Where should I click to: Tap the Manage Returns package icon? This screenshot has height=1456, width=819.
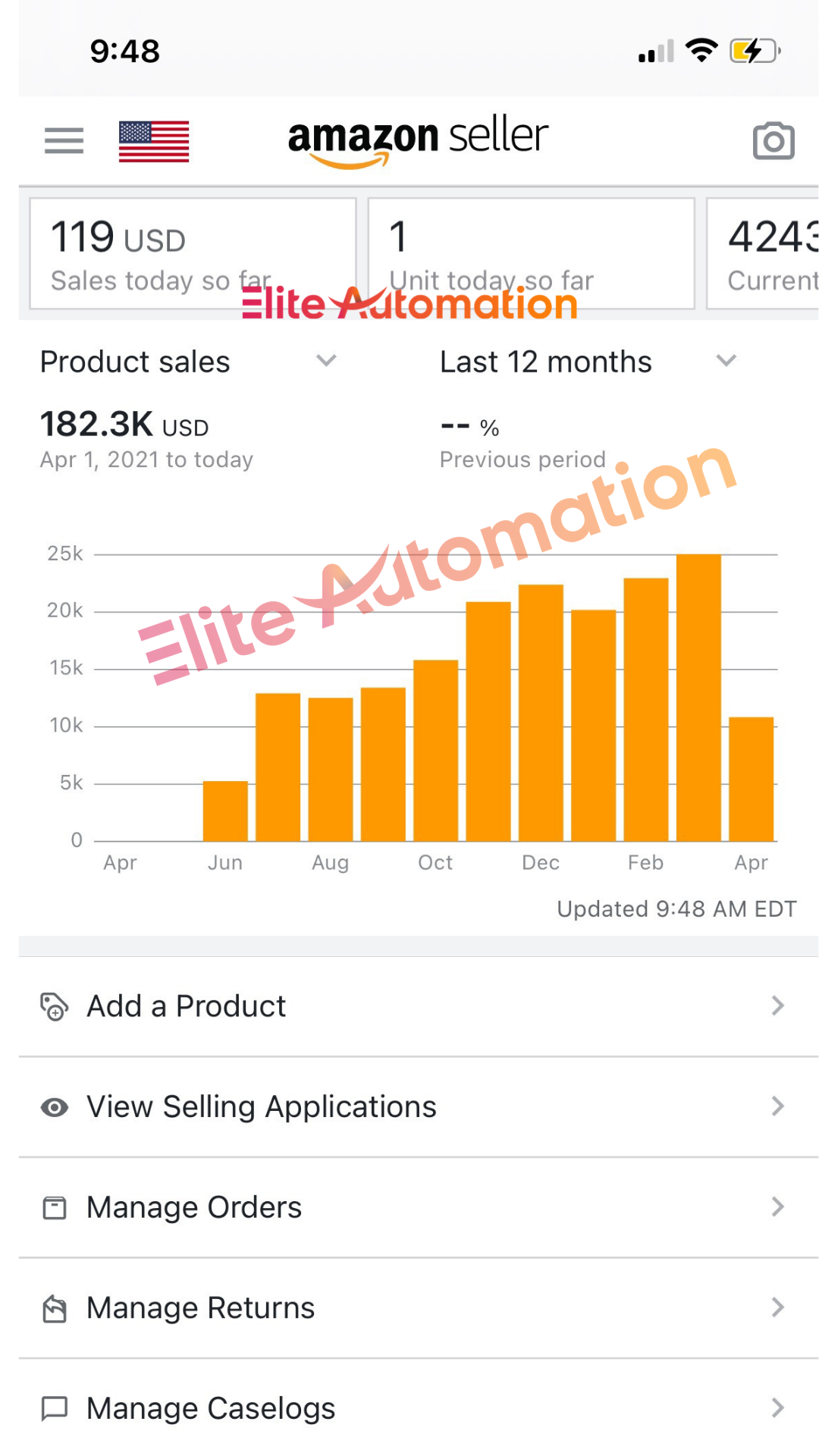[x=54, y=1308]
